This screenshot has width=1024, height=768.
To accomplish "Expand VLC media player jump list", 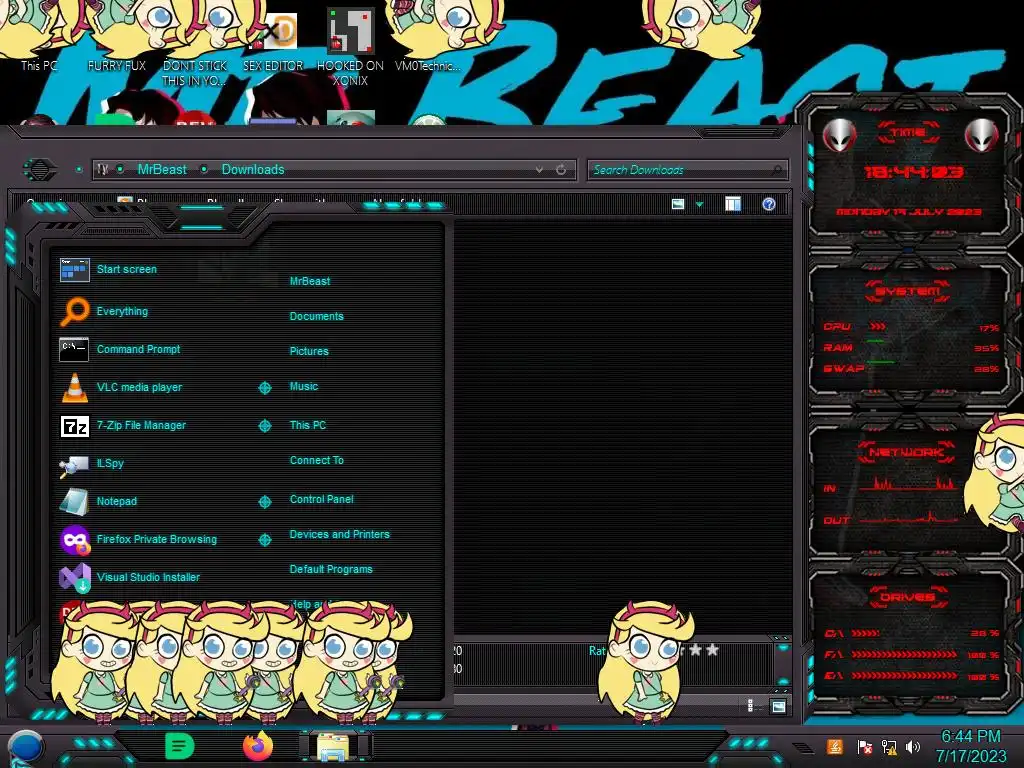I will pos(264,388).
